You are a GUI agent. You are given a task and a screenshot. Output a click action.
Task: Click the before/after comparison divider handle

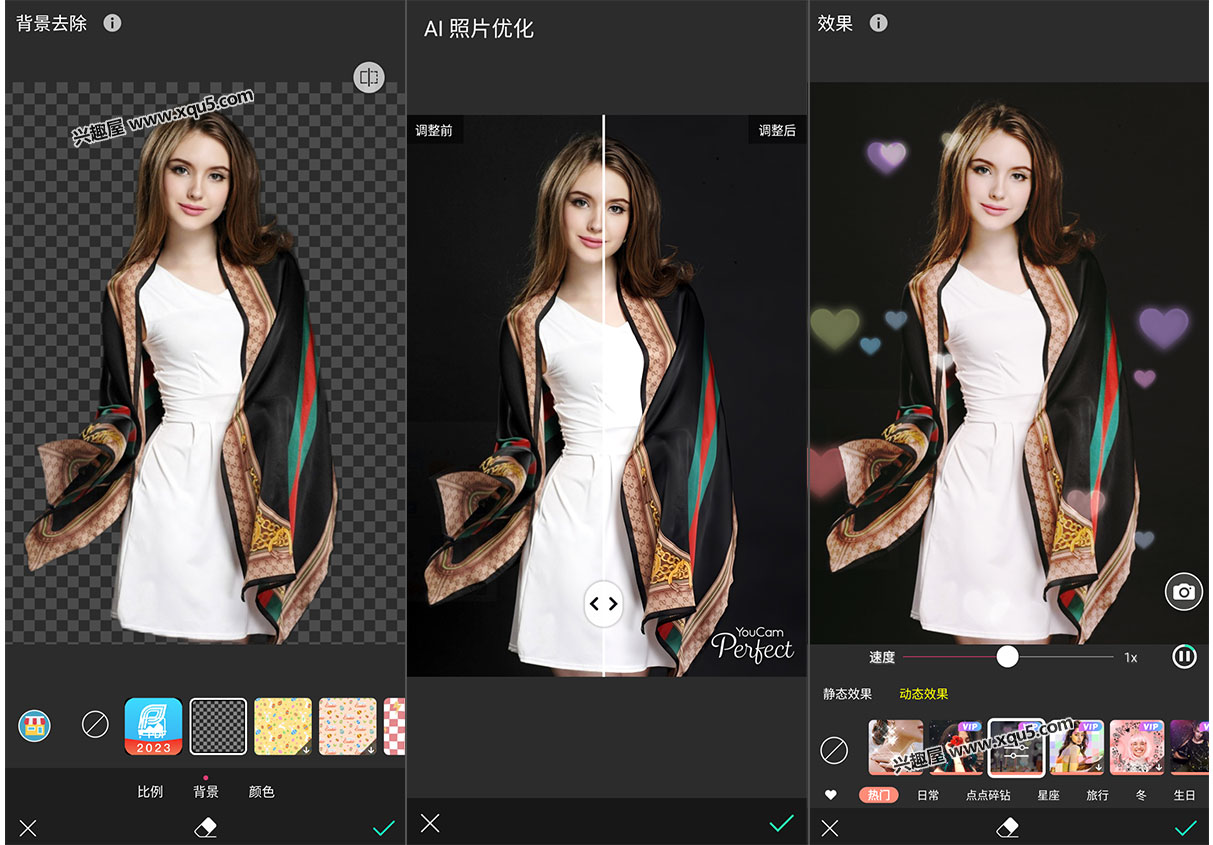pyautogui.click(x=603, y=604)
